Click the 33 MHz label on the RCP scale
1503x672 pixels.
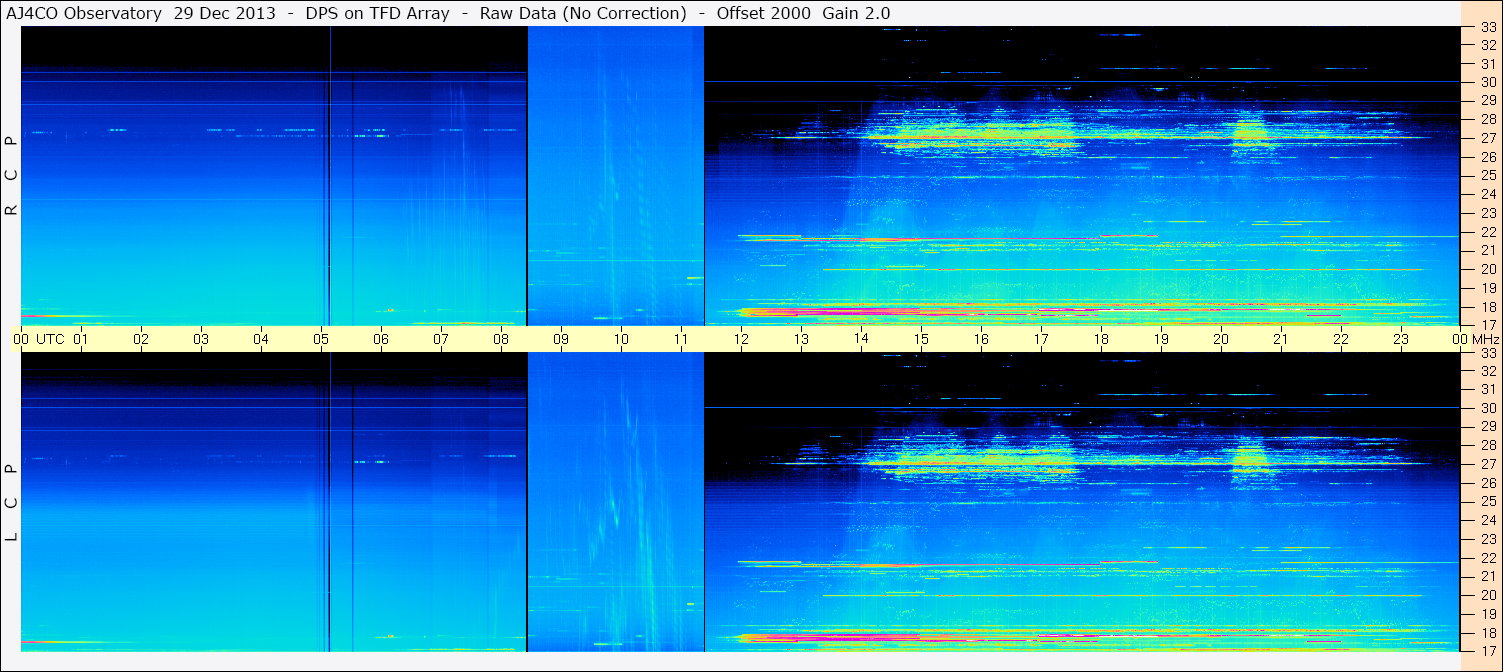(x=1488, y=27)
